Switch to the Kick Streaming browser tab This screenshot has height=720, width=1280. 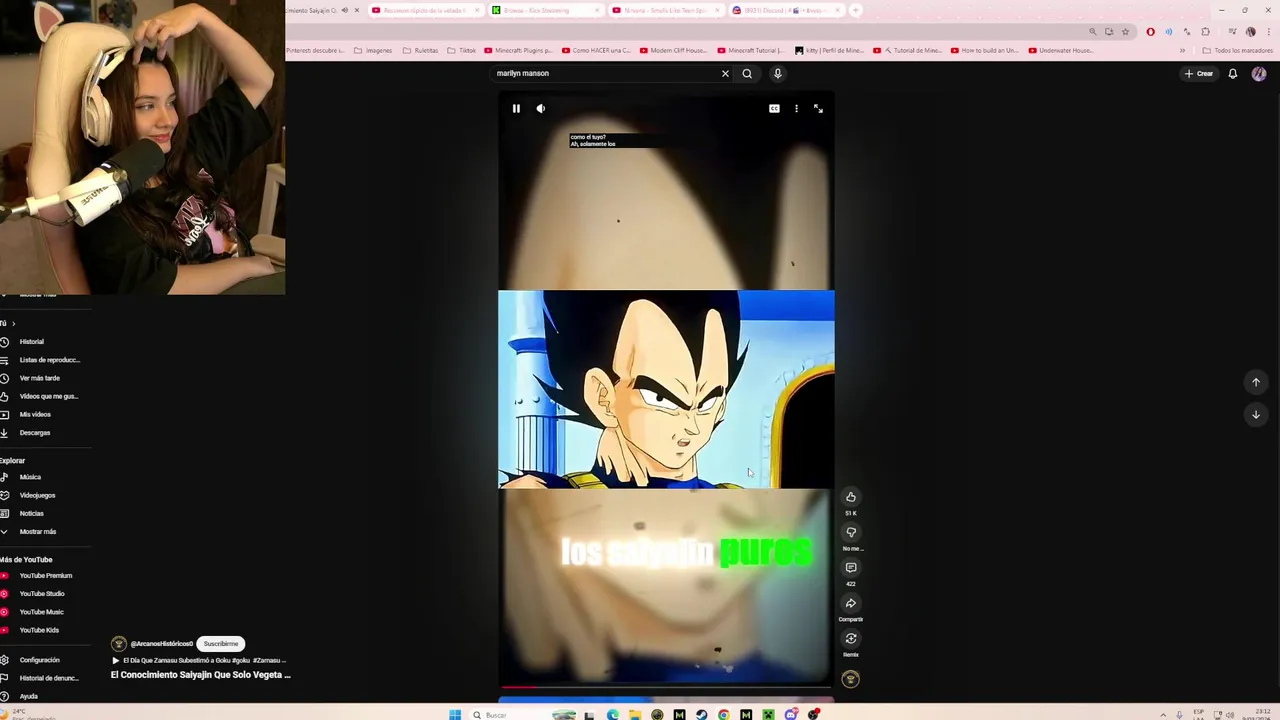point(545,10)
